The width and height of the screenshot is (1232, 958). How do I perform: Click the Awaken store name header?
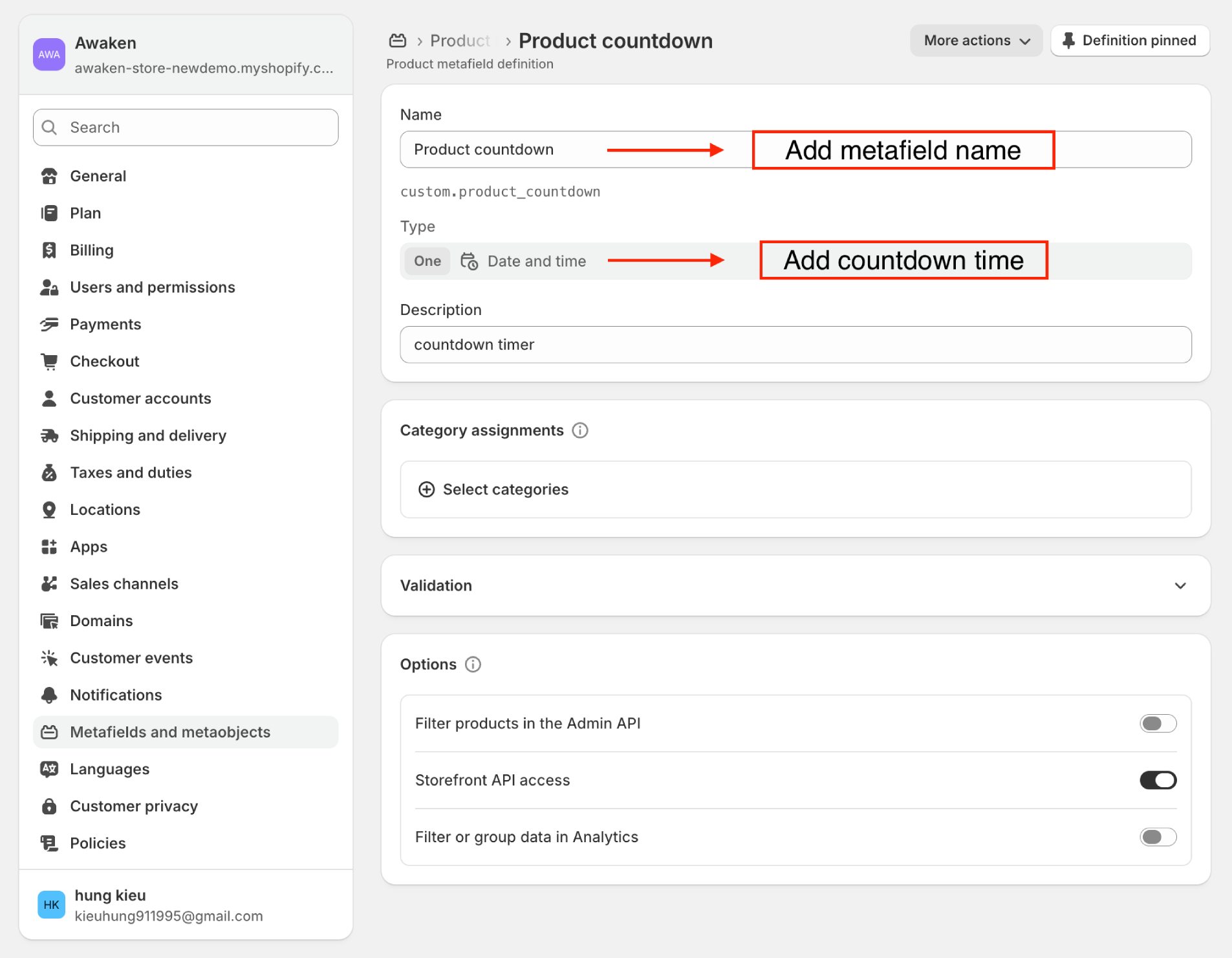coord(105,43)
